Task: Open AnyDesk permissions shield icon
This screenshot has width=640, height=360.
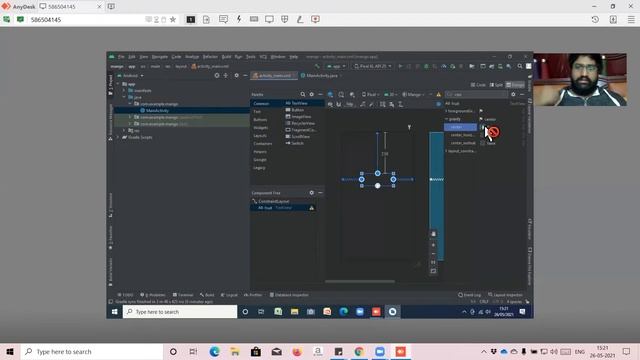Action: [x=285, y=19]
